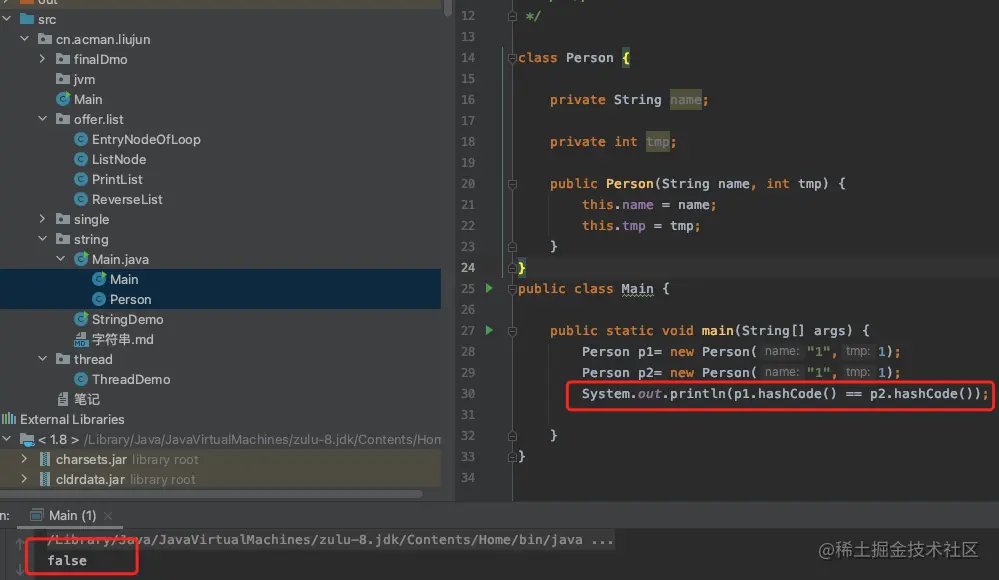Click the println statement on line 30
Viewport: 999px width, 580px height.
[785, 394]
